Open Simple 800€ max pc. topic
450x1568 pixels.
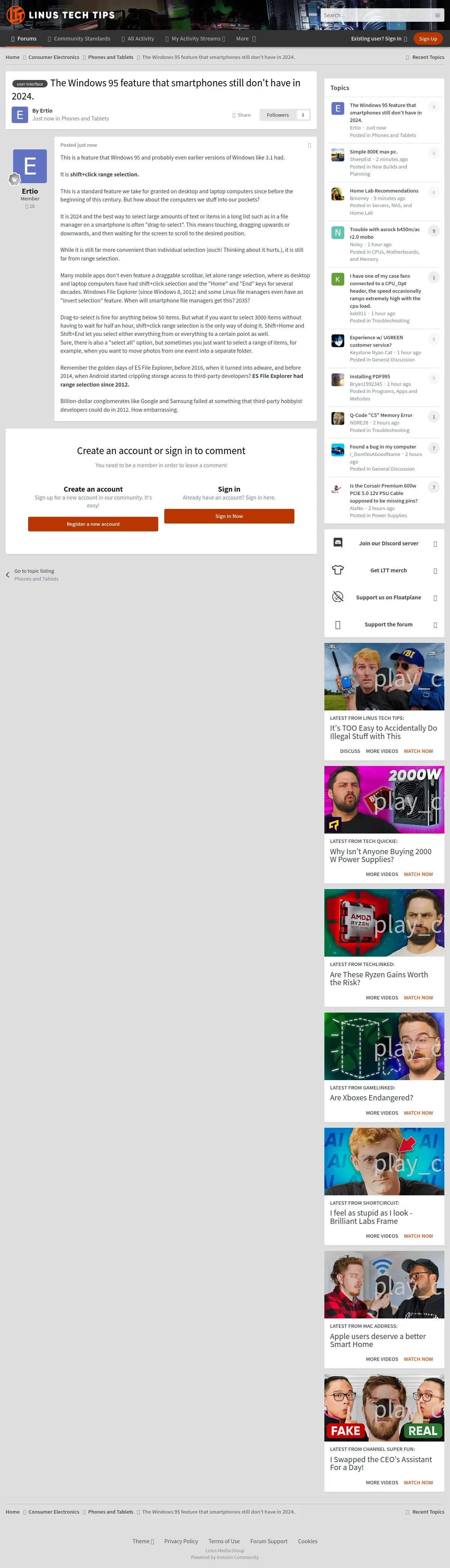(373, 152)
